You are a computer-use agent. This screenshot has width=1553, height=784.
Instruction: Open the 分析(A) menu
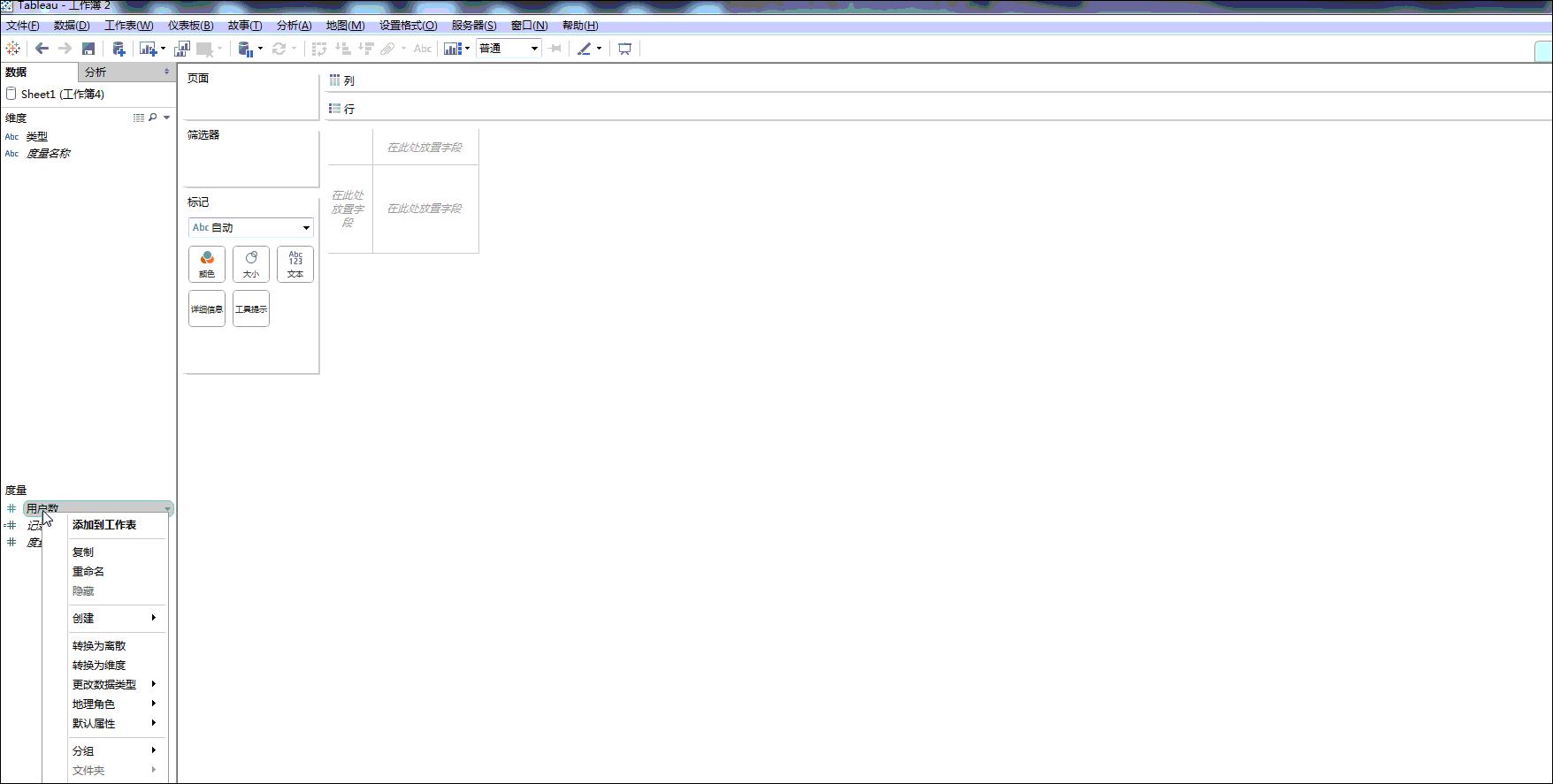294,26
